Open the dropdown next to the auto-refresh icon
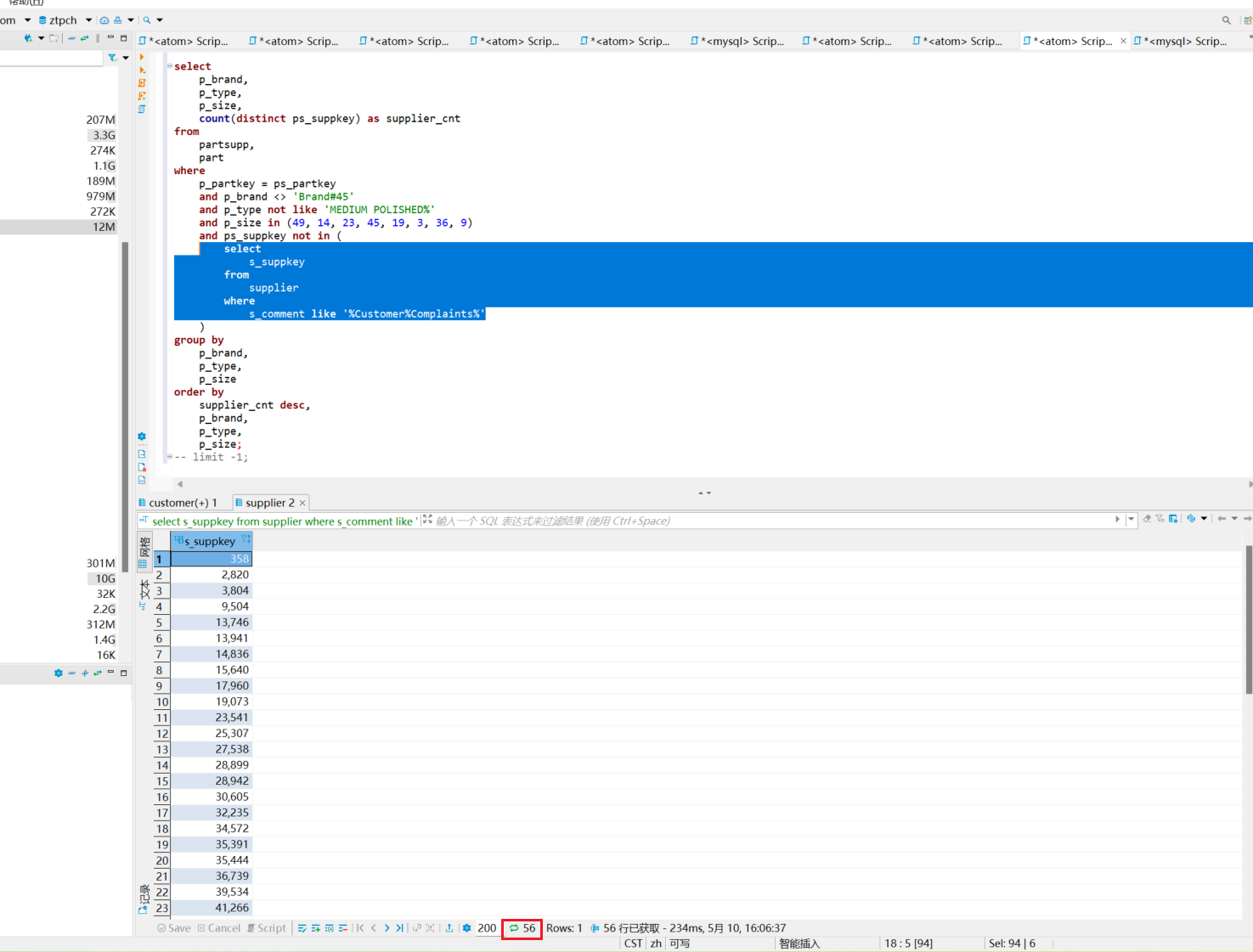 pos(1205,519)
